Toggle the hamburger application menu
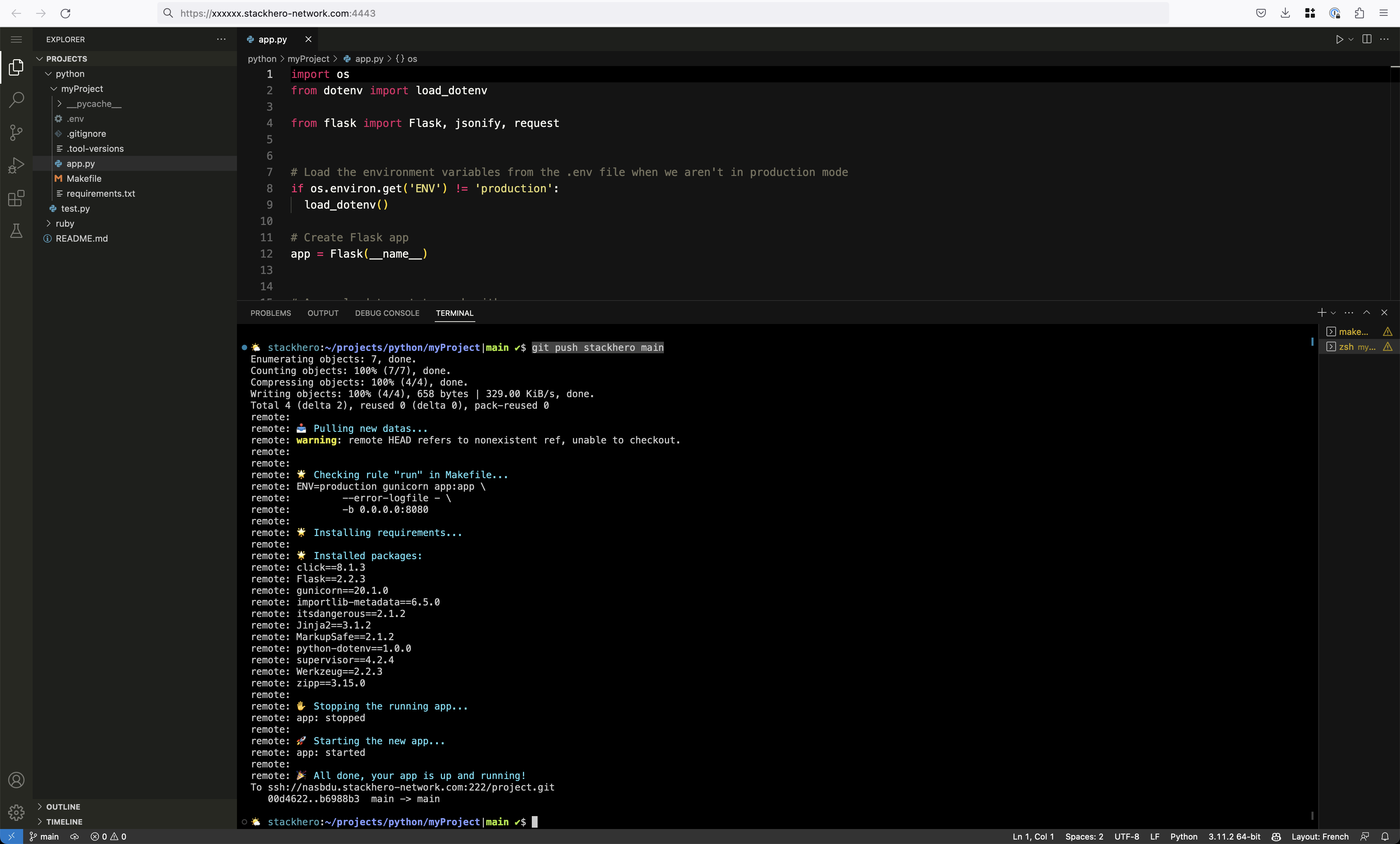Image resolution: width=1400 pixels, height=844 pixels. tap(16, 39)
